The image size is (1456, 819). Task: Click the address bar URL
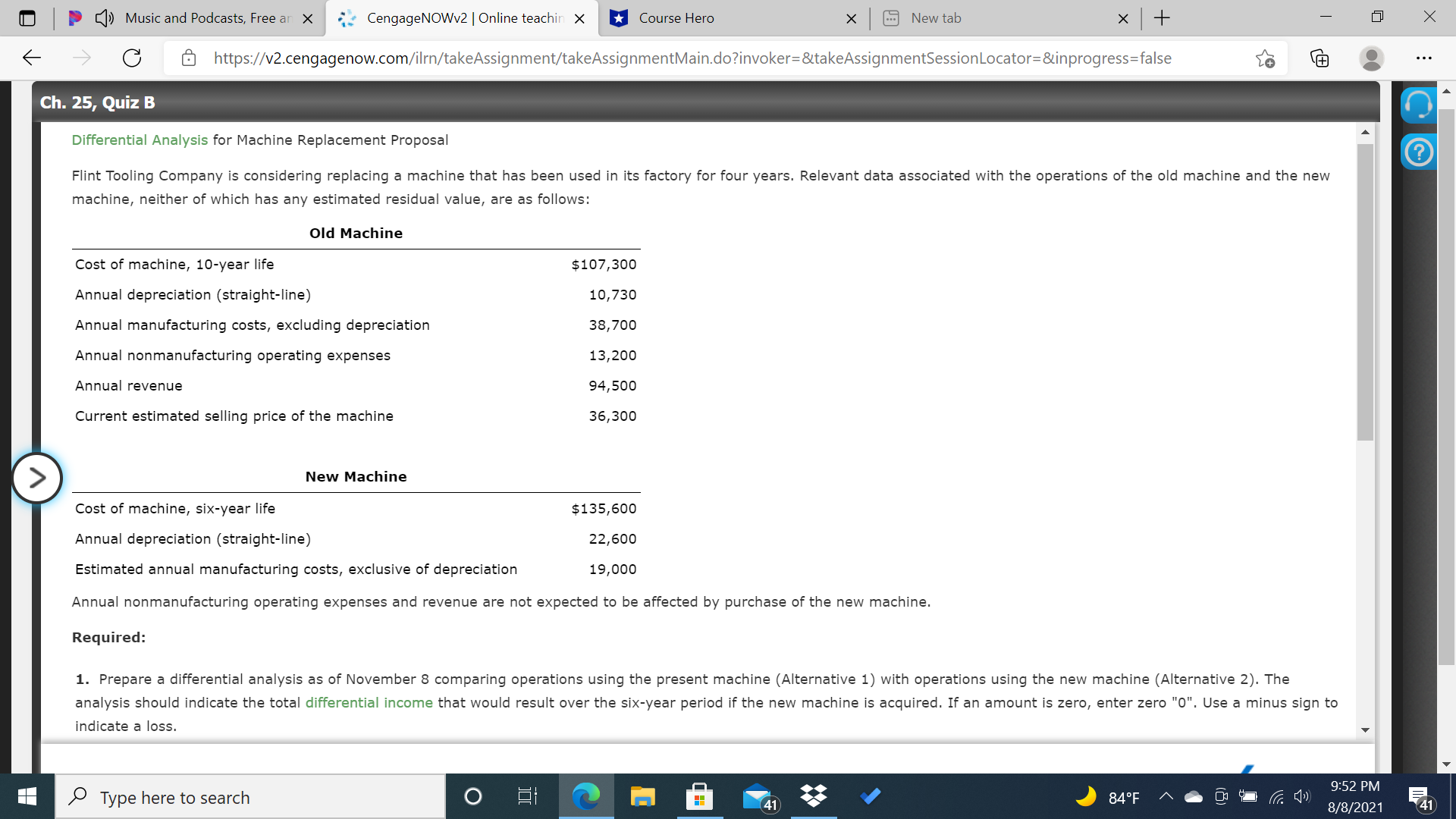[692, 58]
